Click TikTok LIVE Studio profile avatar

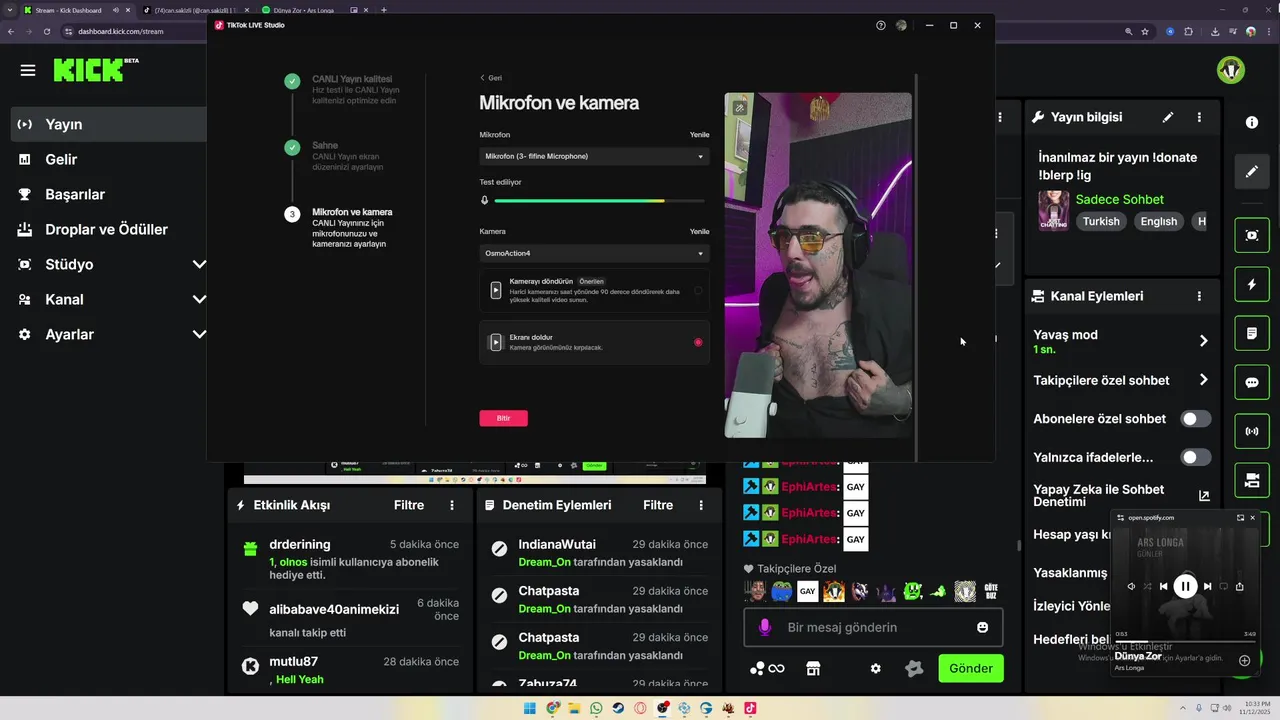click(901, 25)
